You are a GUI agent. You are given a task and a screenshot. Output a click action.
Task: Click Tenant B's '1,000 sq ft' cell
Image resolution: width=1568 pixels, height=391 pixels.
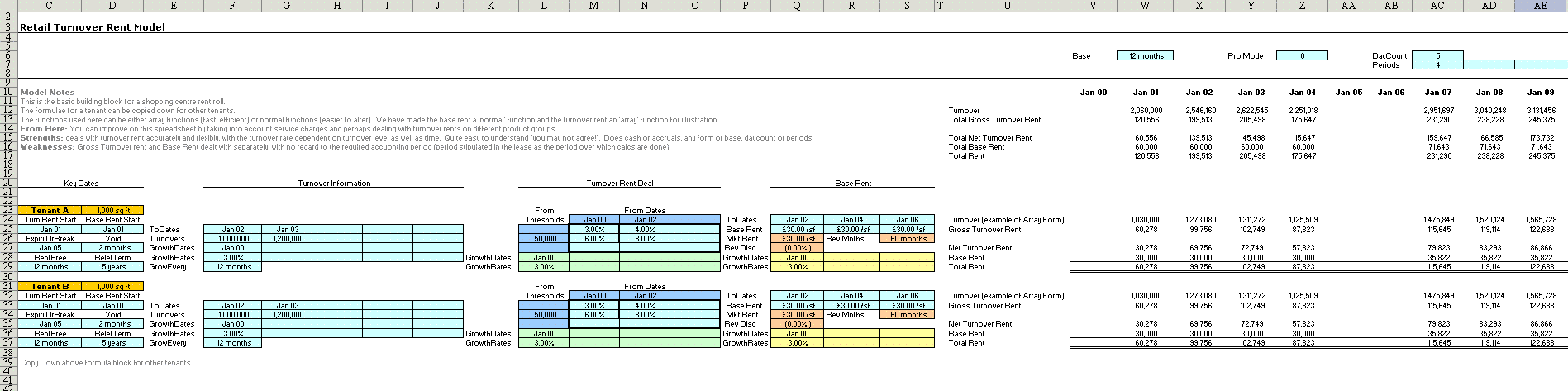[x=112, y=286]
